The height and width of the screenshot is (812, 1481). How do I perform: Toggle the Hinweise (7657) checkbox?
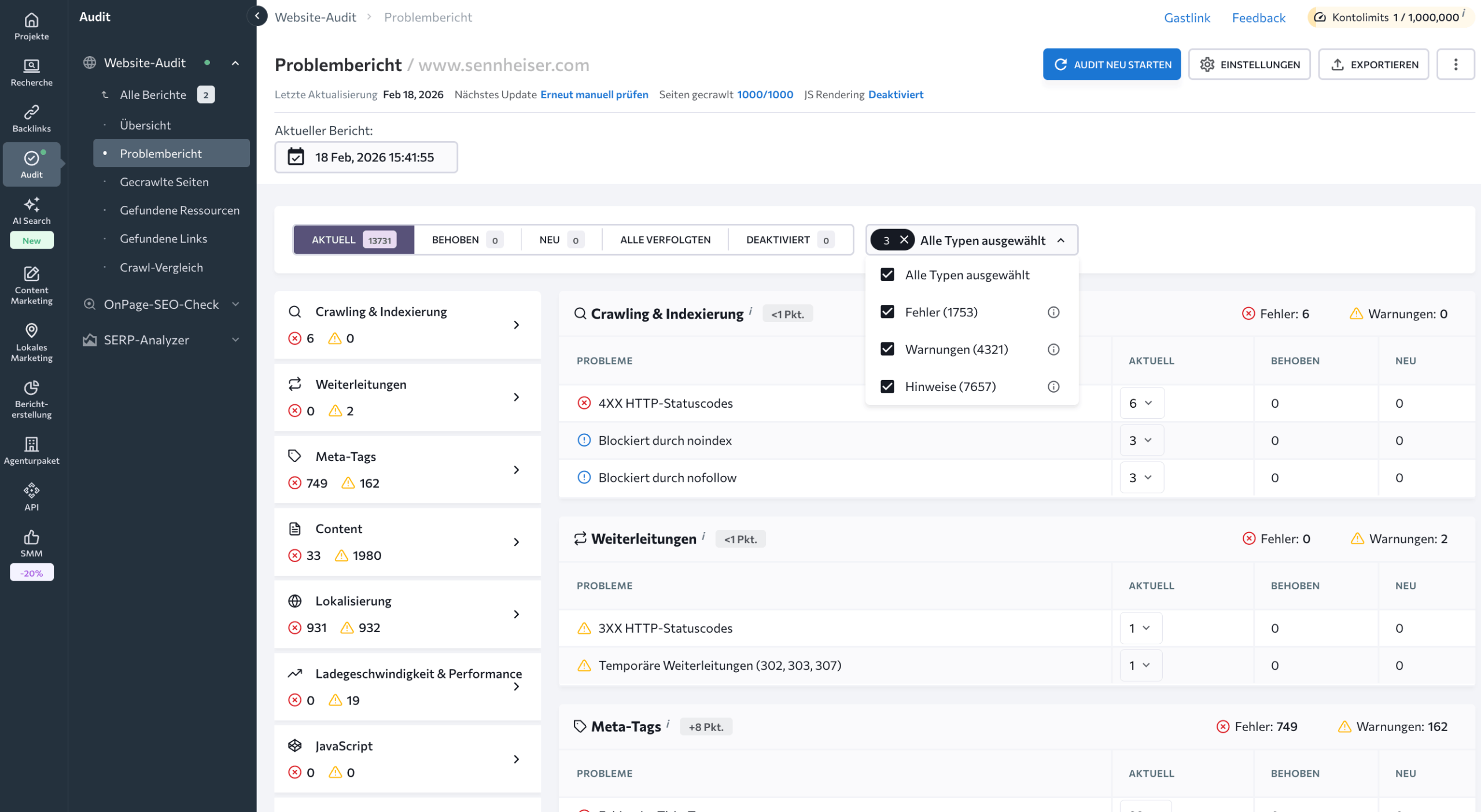[x=887, y=386]
